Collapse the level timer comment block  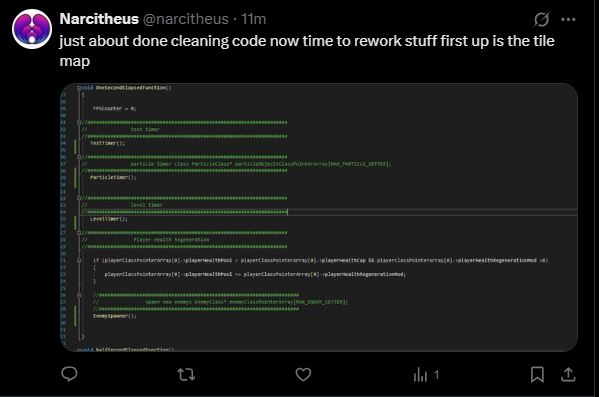(79, 198)
